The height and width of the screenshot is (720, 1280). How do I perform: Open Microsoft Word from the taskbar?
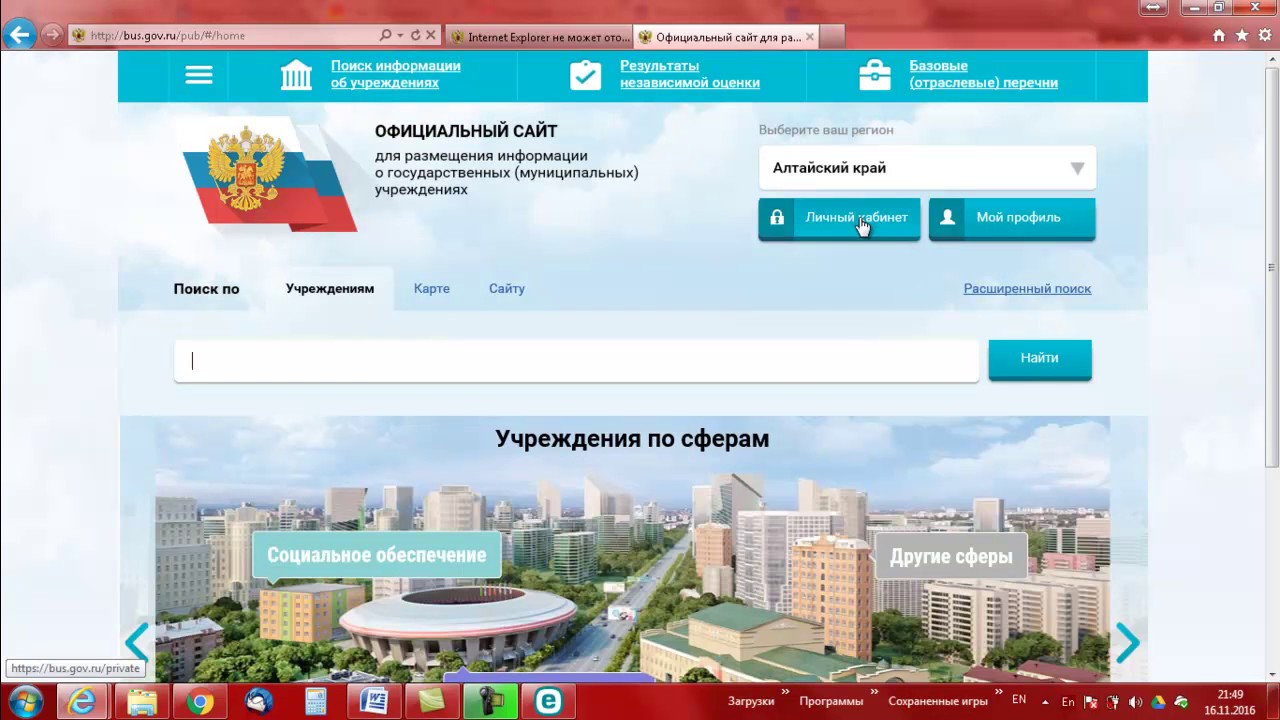coord(374,702)
